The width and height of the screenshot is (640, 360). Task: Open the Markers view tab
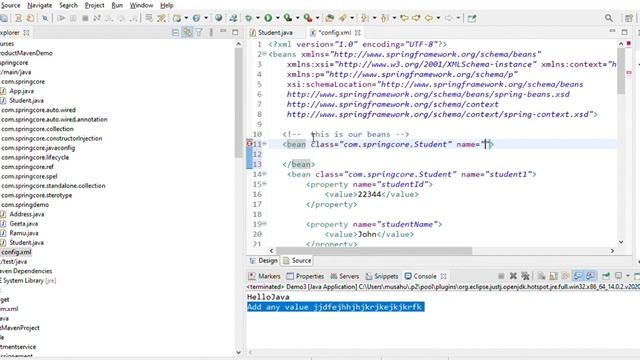point(264,276)
